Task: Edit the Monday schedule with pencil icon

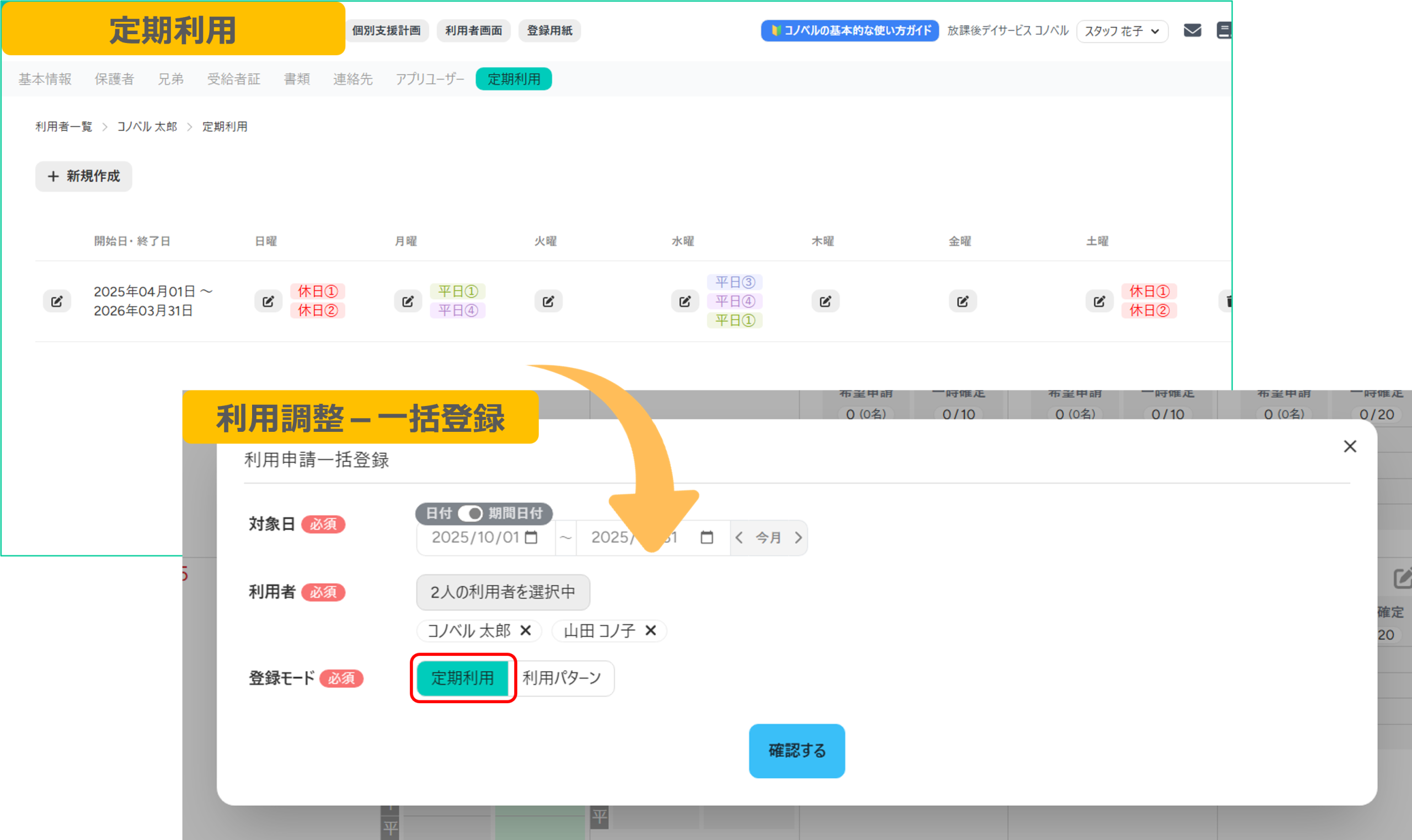Action: [408, 301]
